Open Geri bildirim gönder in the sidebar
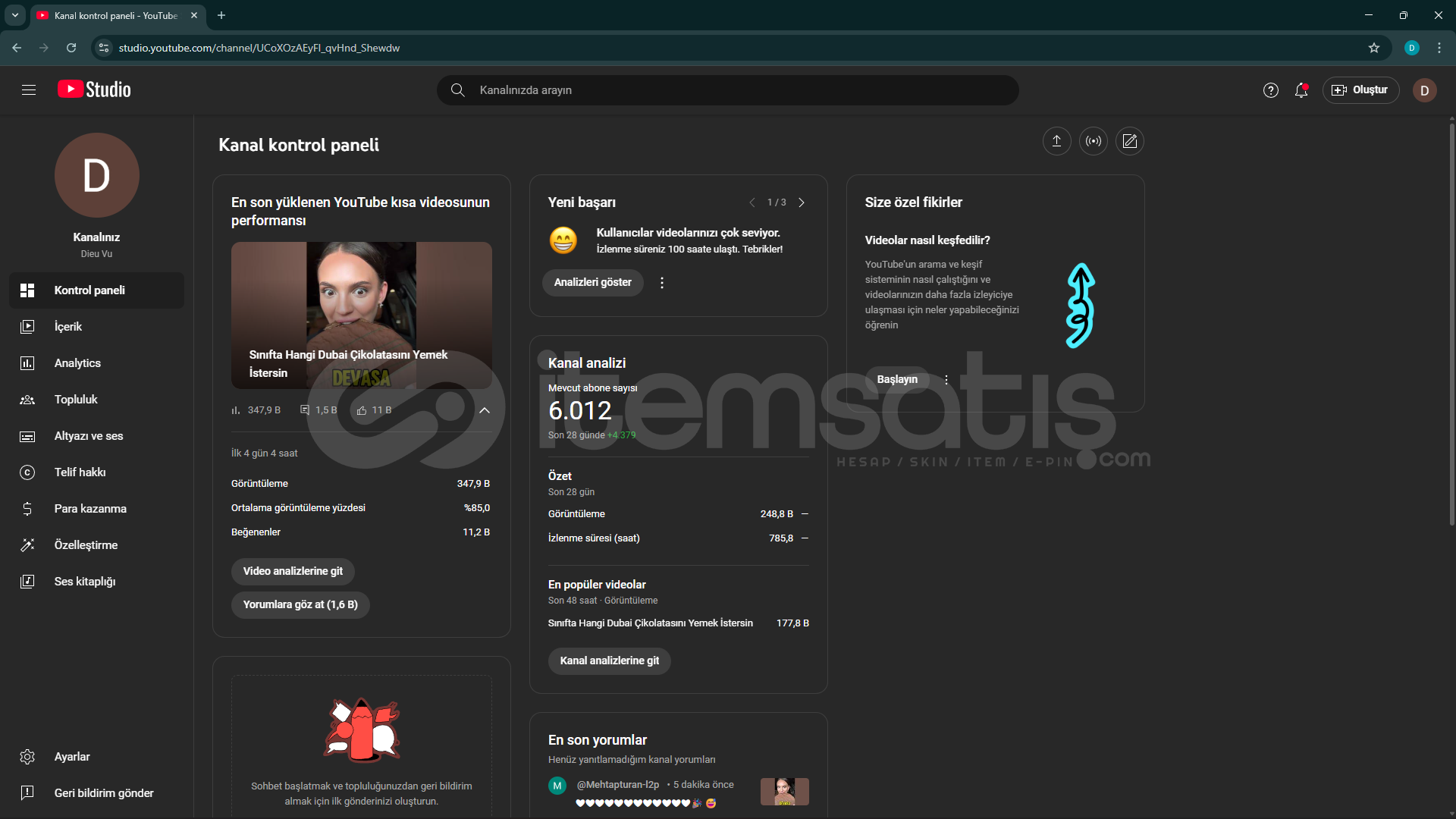Viewport: 1456px width, 819px height. [96, 793]
